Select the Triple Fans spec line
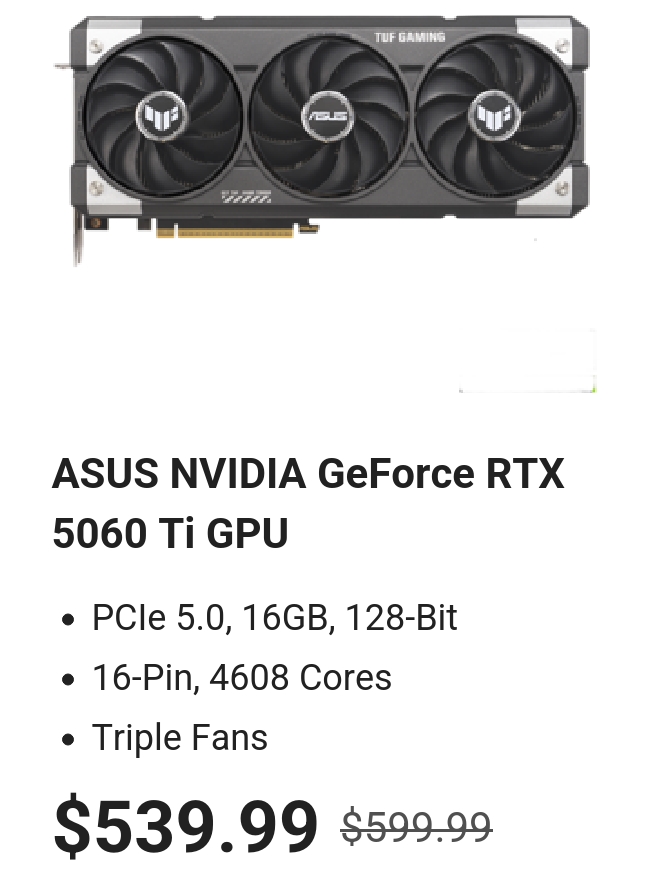Screen dimensions: 649x870 click(180, 737)
